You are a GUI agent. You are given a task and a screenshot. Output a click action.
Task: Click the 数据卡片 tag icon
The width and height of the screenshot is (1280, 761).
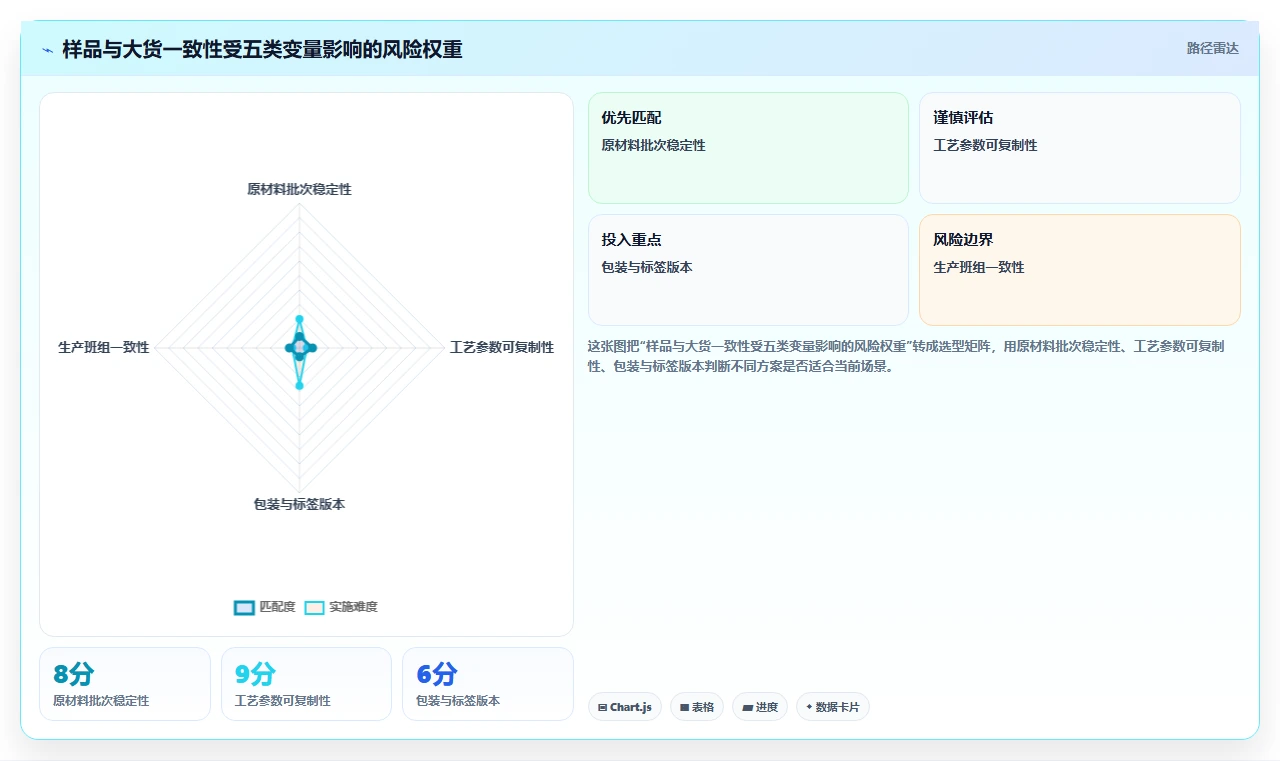tap(809, 707)
